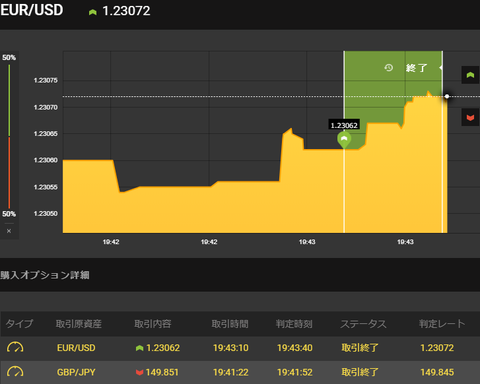Click the 1.23075 price axis label

click(x=45, y=80)
